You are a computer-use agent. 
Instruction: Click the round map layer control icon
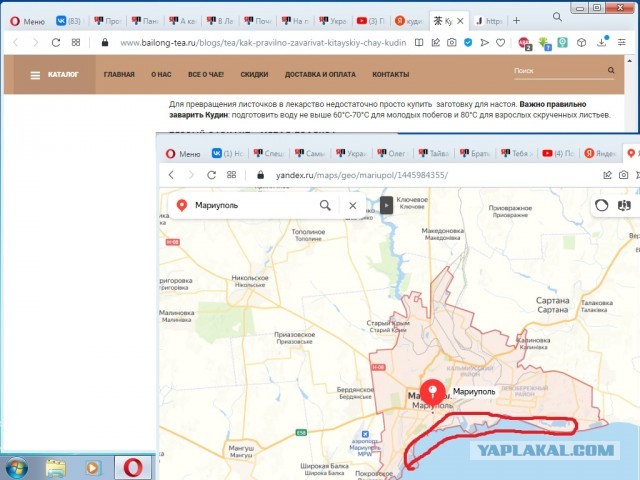(602, 205)
